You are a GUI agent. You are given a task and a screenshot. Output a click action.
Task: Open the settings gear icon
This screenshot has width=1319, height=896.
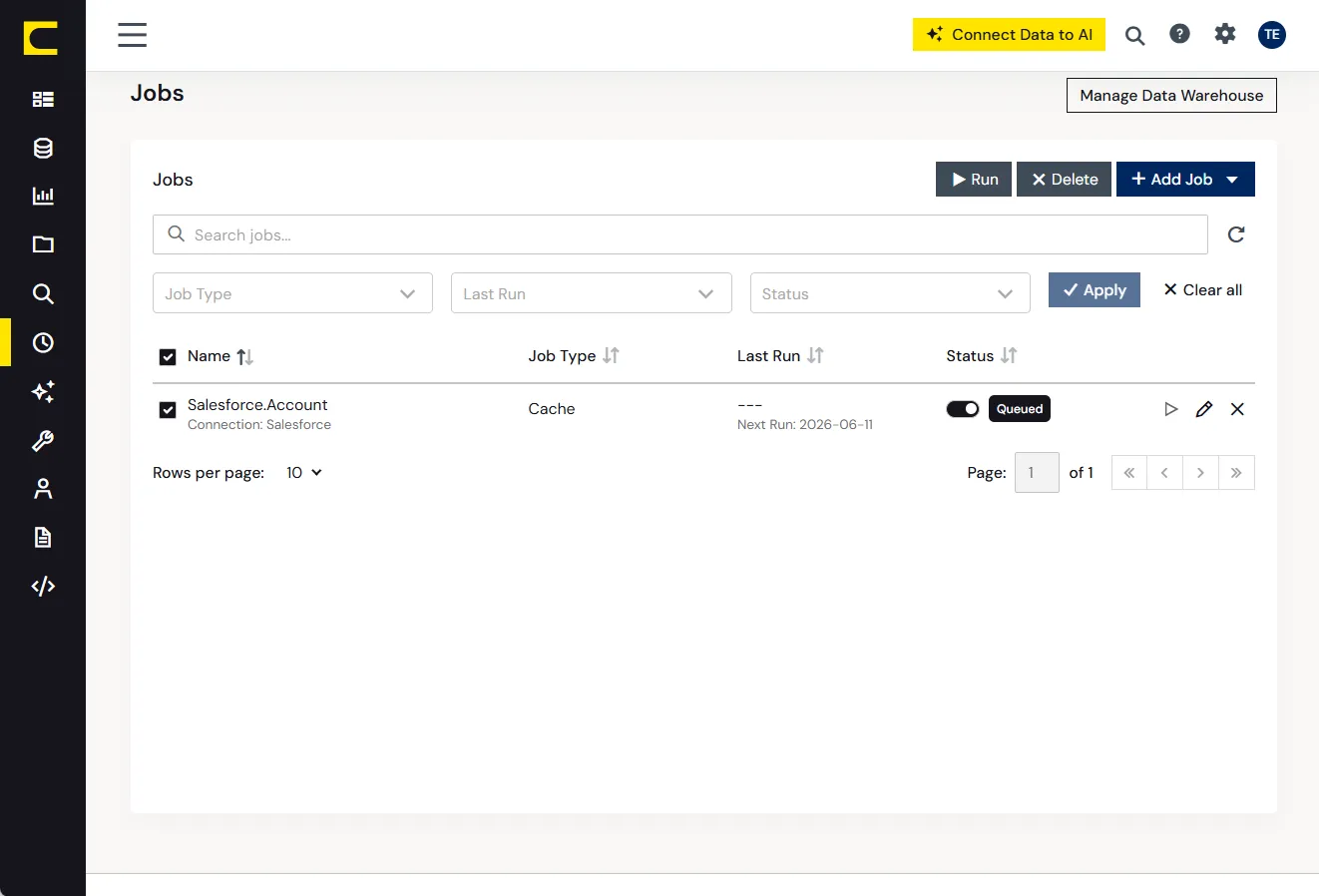pyautogui.click(x=1225, y=34)
